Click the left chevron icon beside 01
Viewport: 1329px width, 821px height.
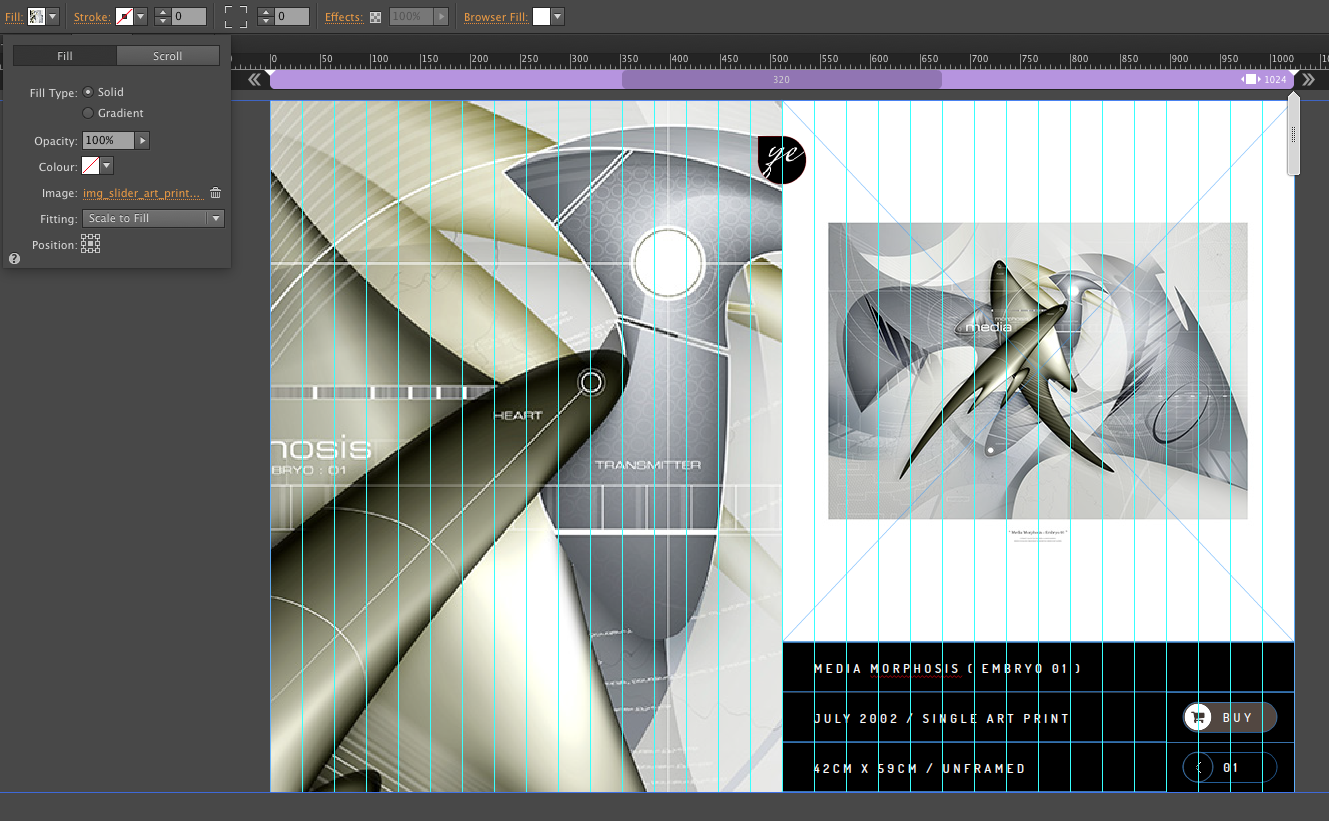click(1198, 768)
